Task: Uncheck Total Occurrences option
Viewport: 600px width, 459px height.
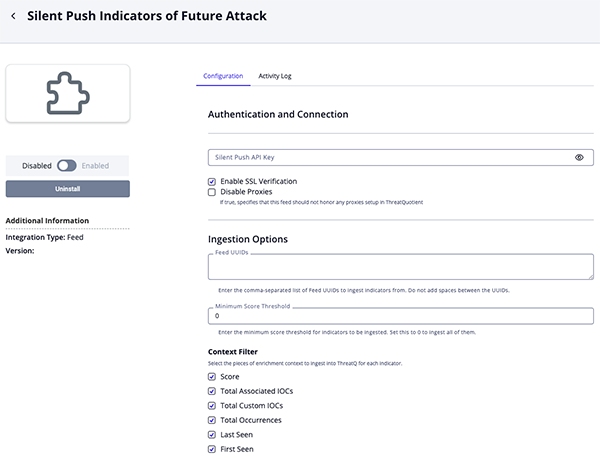Action: click(x=212, y=420)
